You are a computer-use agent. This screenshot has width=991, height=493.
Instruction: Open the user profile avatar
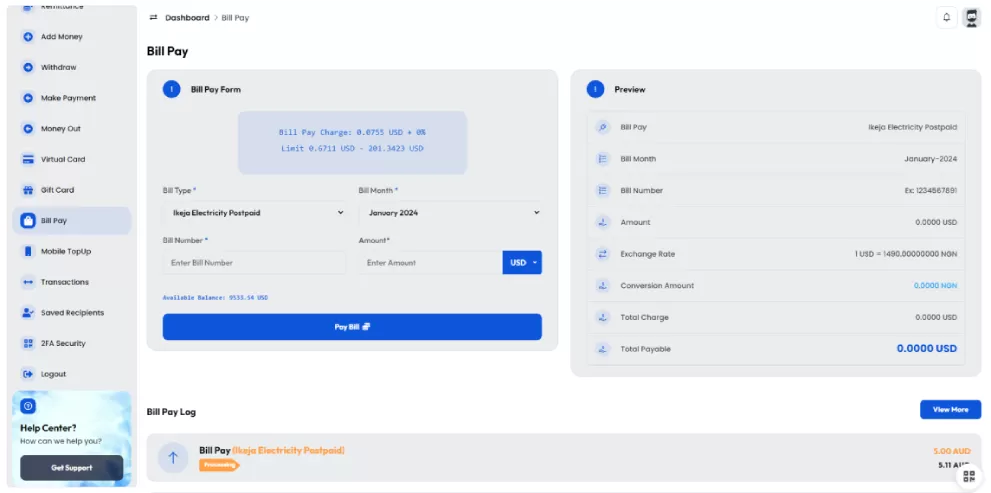pos(971,18)
